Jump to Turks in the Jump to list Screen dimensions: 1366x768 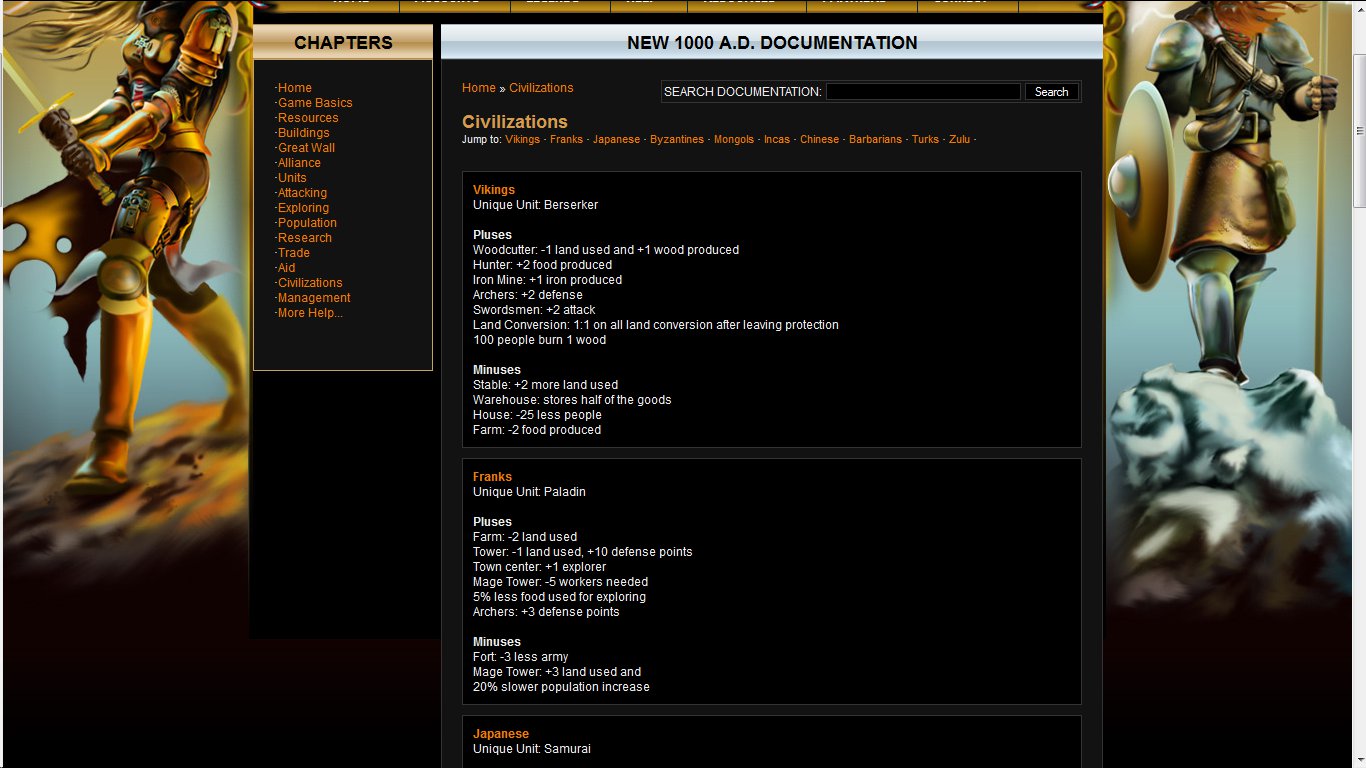(x=925, y=140)
